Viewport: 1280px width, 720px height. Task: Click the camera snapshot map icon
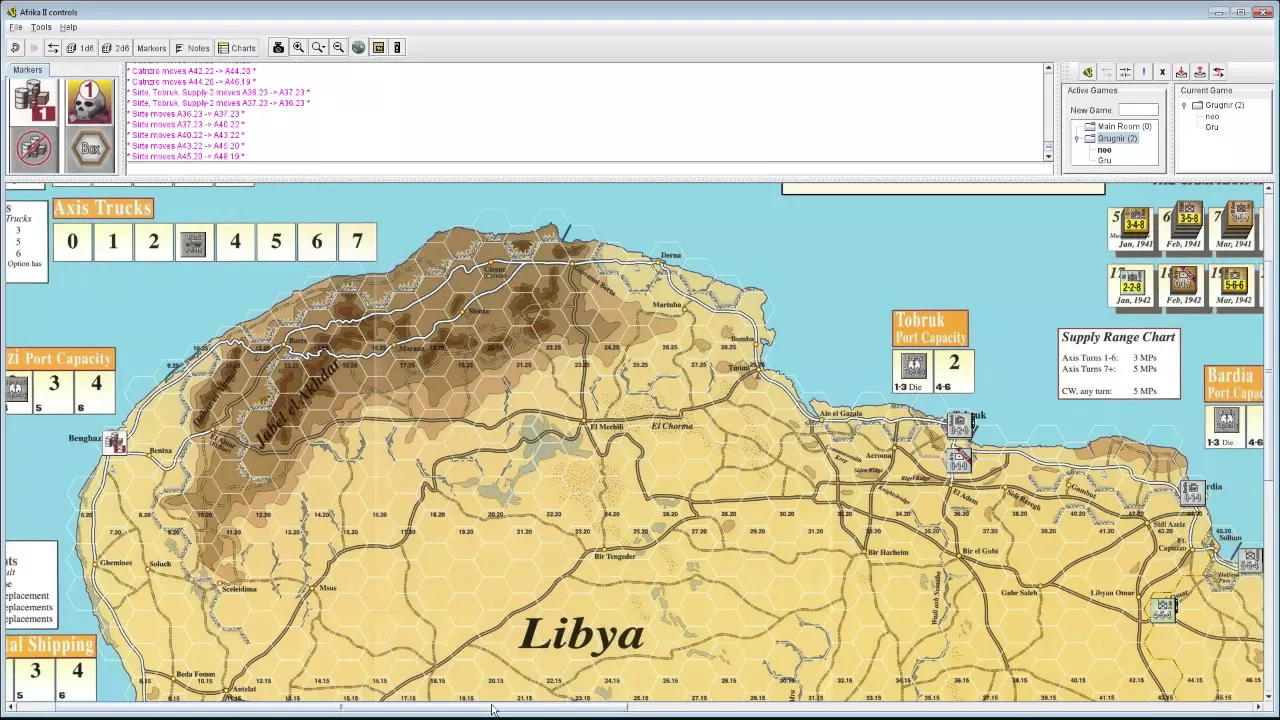tap(279, 48)
